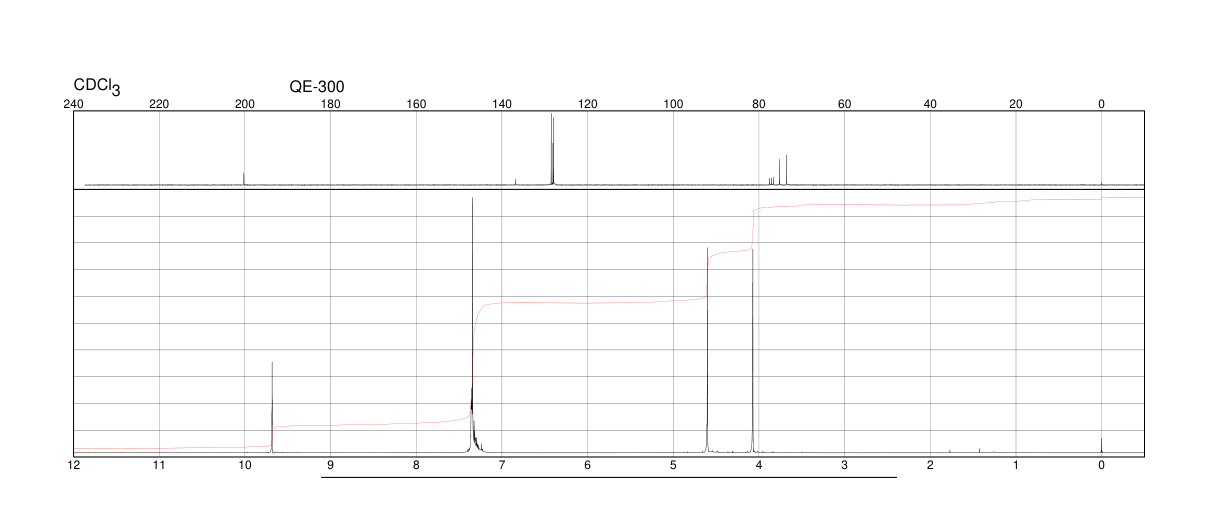Screen dimensions: 1224x528
Task: Click the small impurity peak near 1.4 ppm
Action: pyautogui.click(x=979, y=451)
